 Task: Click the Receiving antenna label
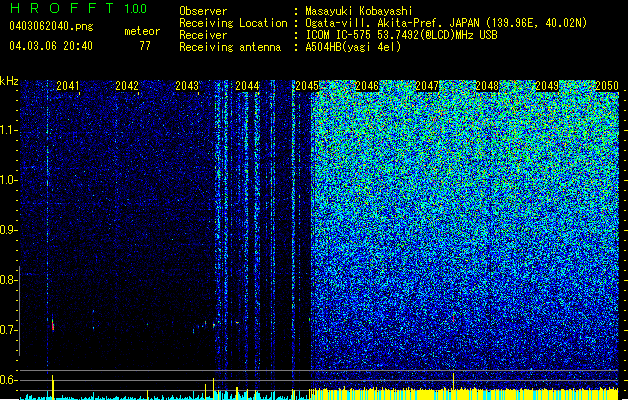230,47
